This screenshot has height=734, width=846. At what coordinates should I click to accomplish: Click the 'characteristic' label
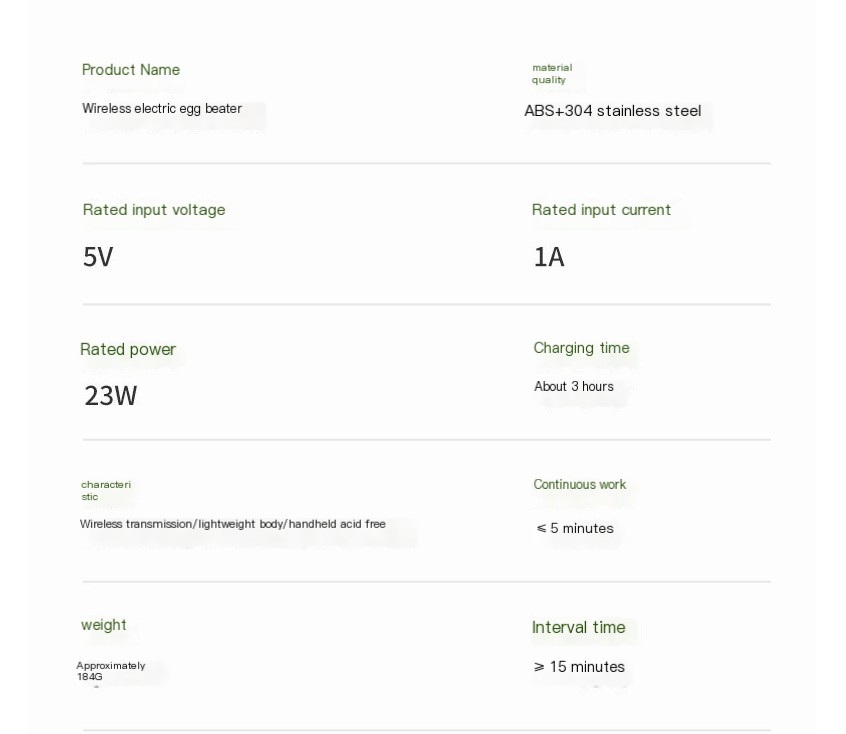[x=105, y=490]
